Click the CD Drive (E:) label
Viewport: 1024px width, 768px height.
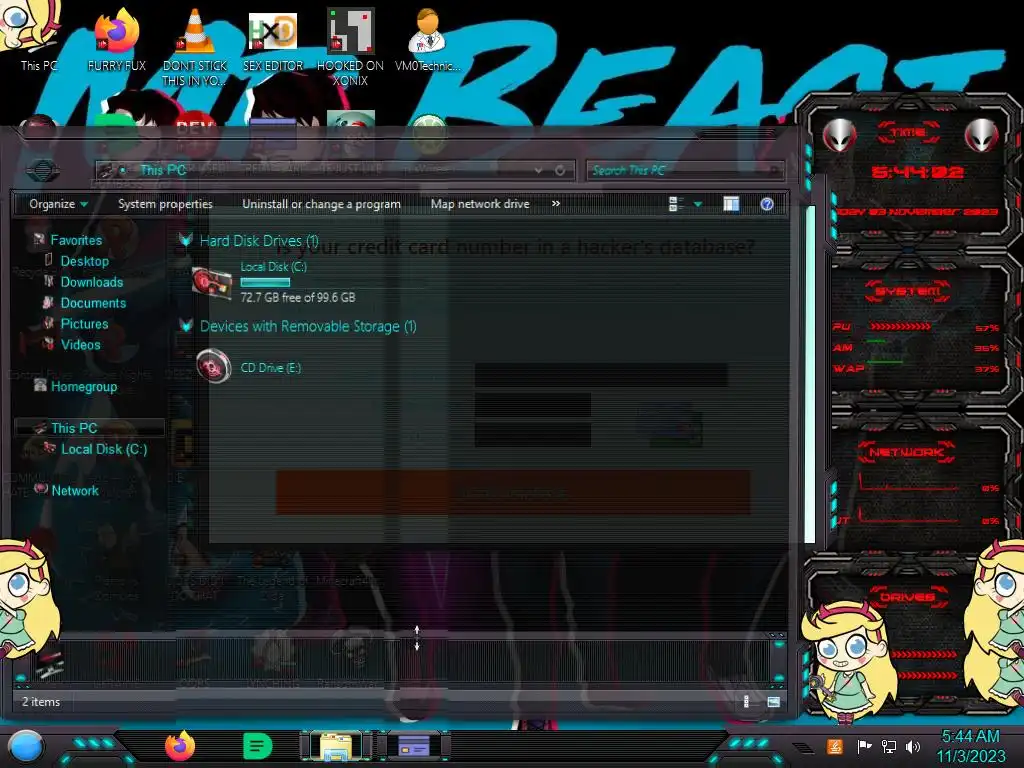tap(270, 368)
